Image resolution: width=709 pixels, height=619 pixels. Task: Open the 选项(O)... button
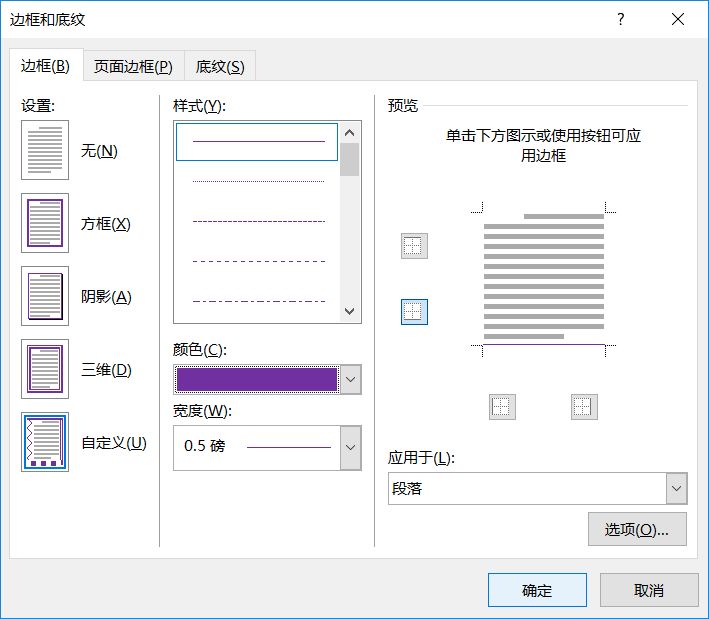[637, 529]
